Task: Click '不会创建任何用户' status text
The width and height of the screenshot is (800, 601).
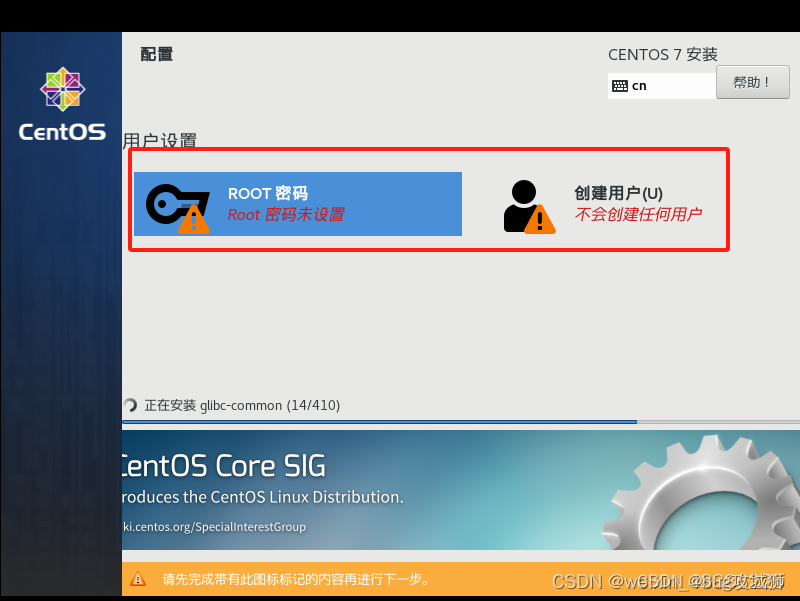Action: (638, 214)
